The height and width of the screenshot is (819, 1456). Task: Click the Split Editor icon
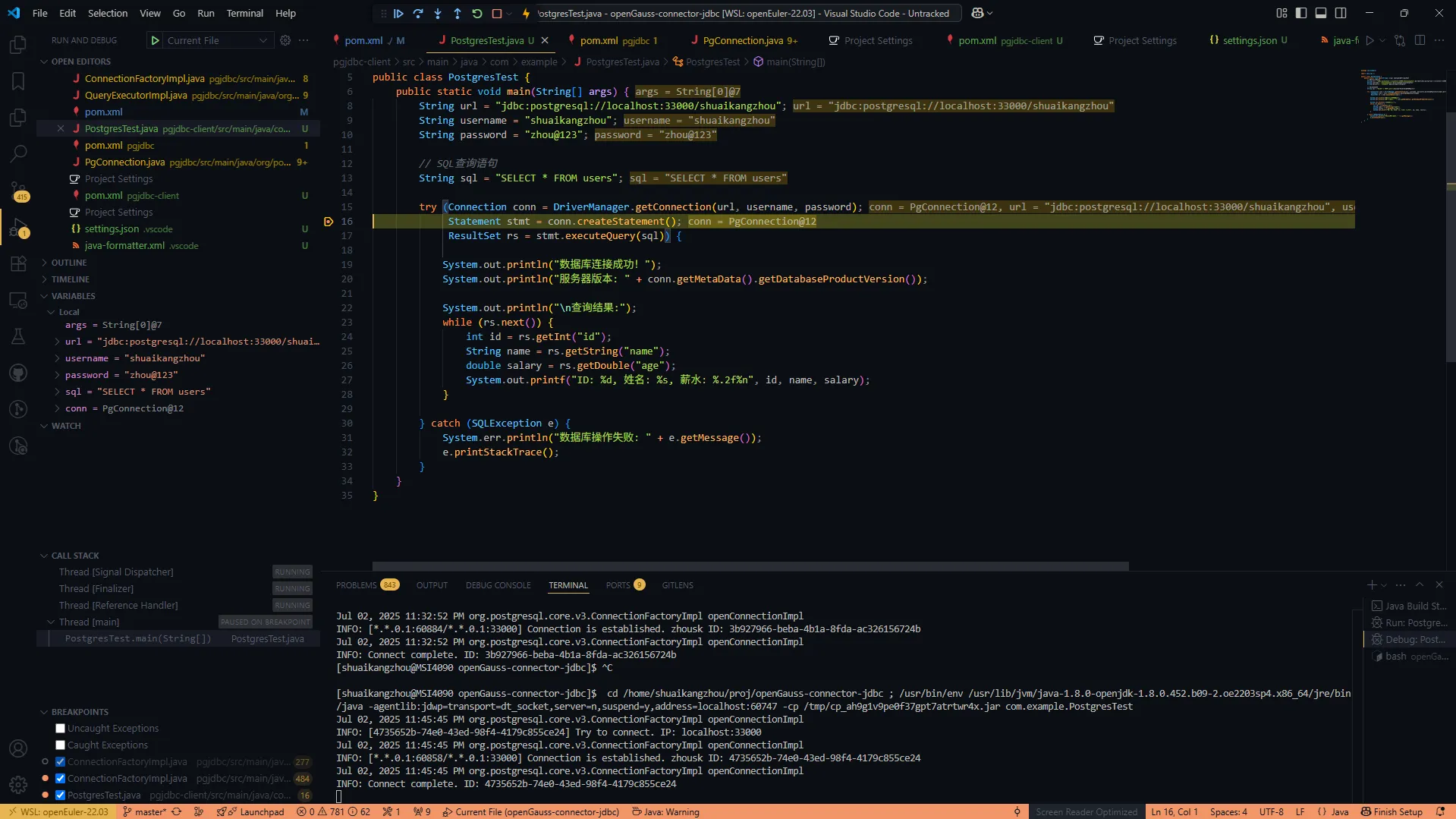click(1420, 40)
